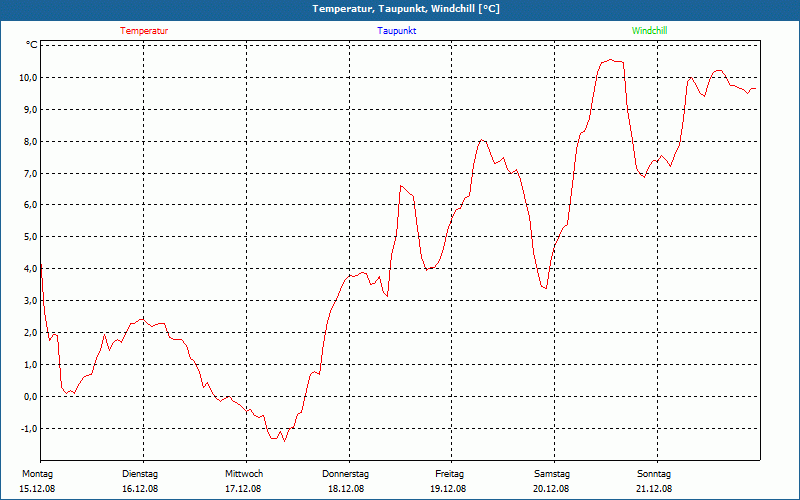Select the 7,0 y-axis value
Viewport: 800px width, 500px height.
[x=31, y=173]
